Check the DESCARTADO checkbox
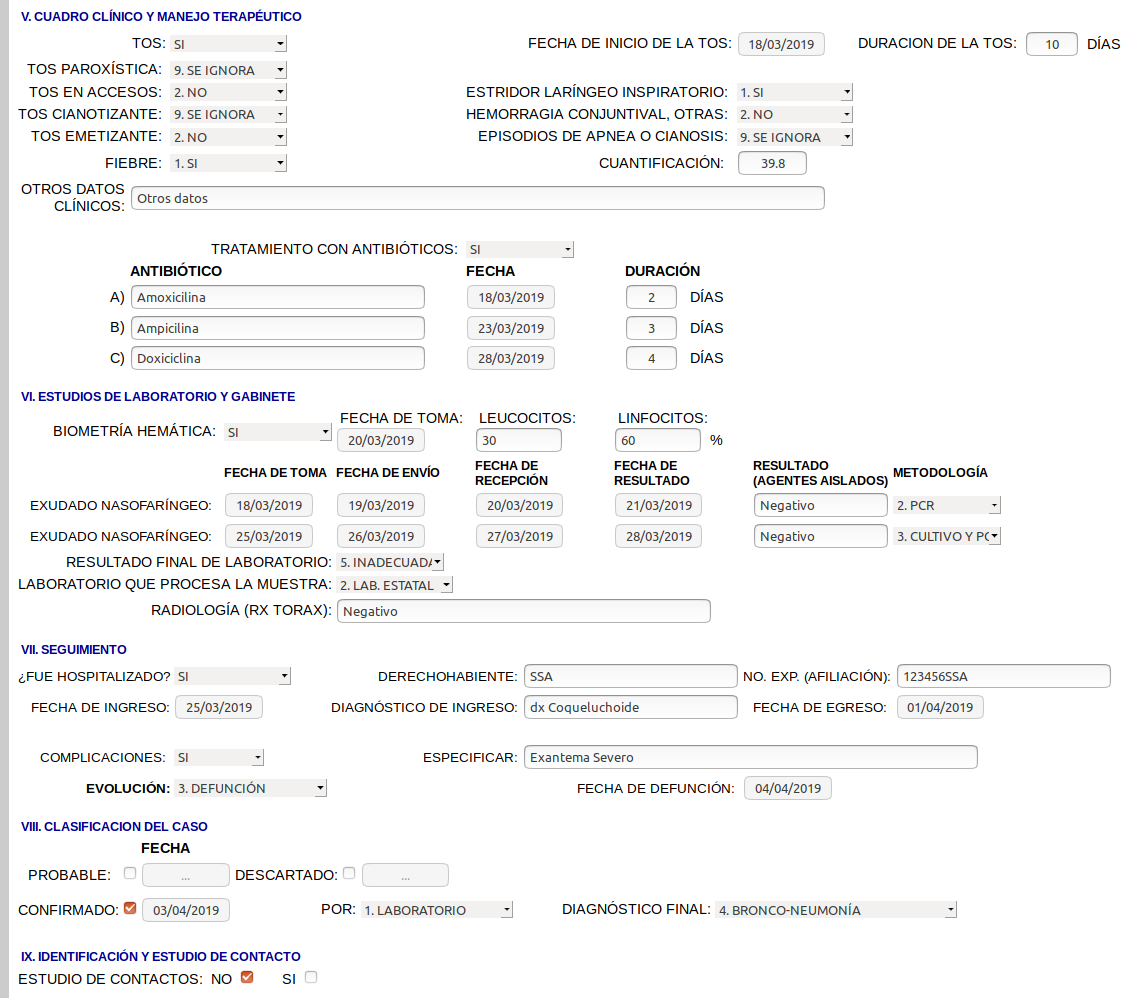 [x=349, y=873]
